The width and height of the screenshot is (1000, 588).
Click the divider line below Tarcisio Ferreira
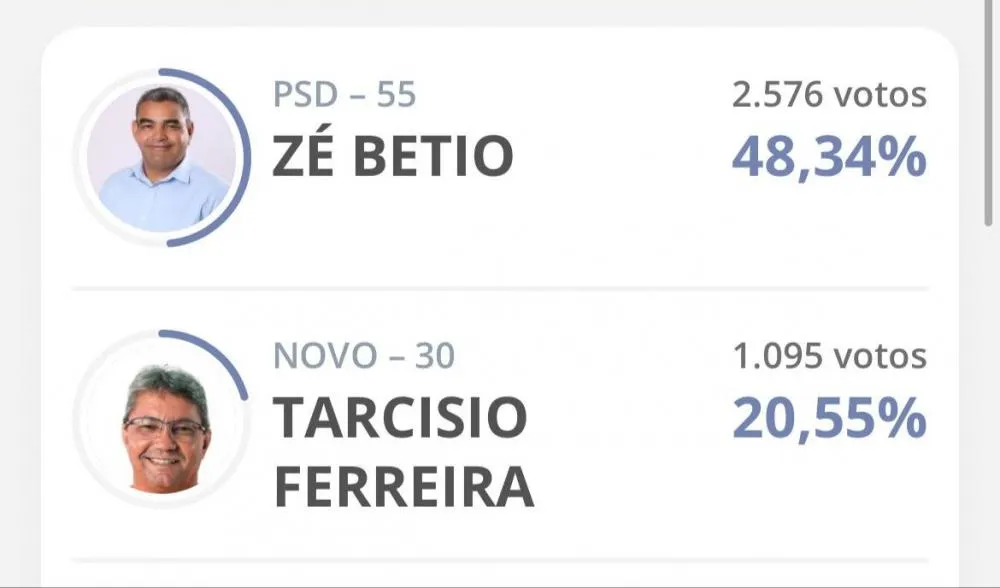point(500,560)
